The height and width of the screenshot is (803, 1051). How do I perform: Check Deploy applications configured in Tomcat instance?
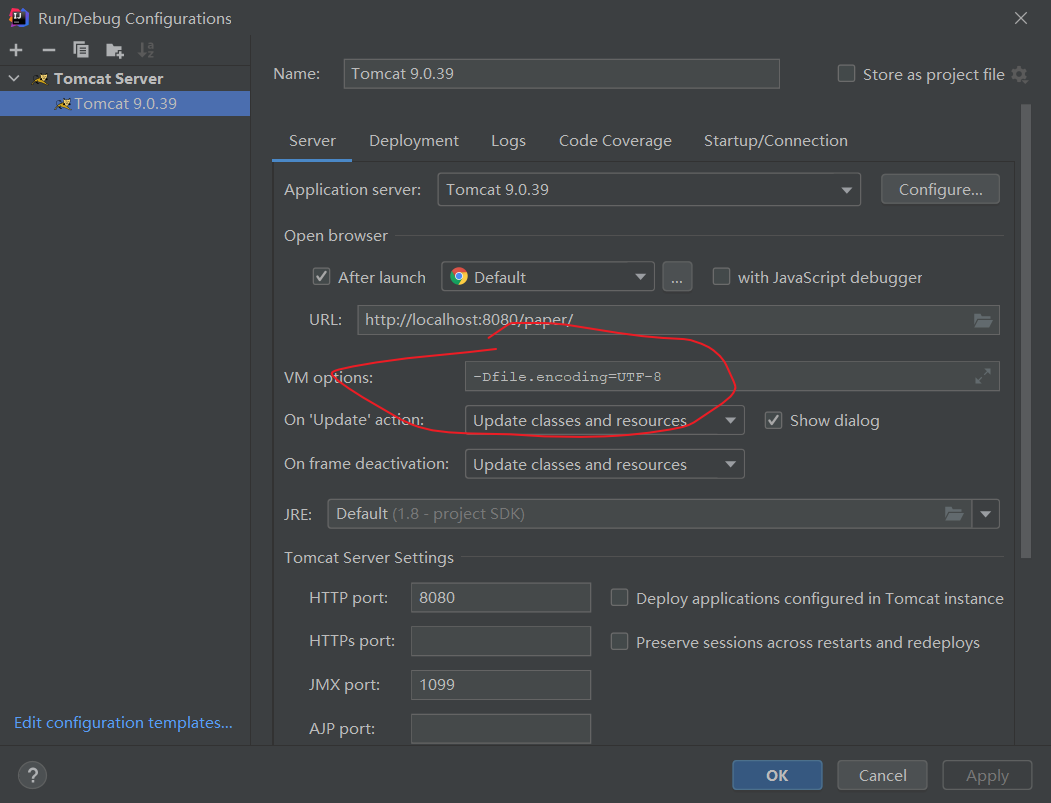click(619, 598)
